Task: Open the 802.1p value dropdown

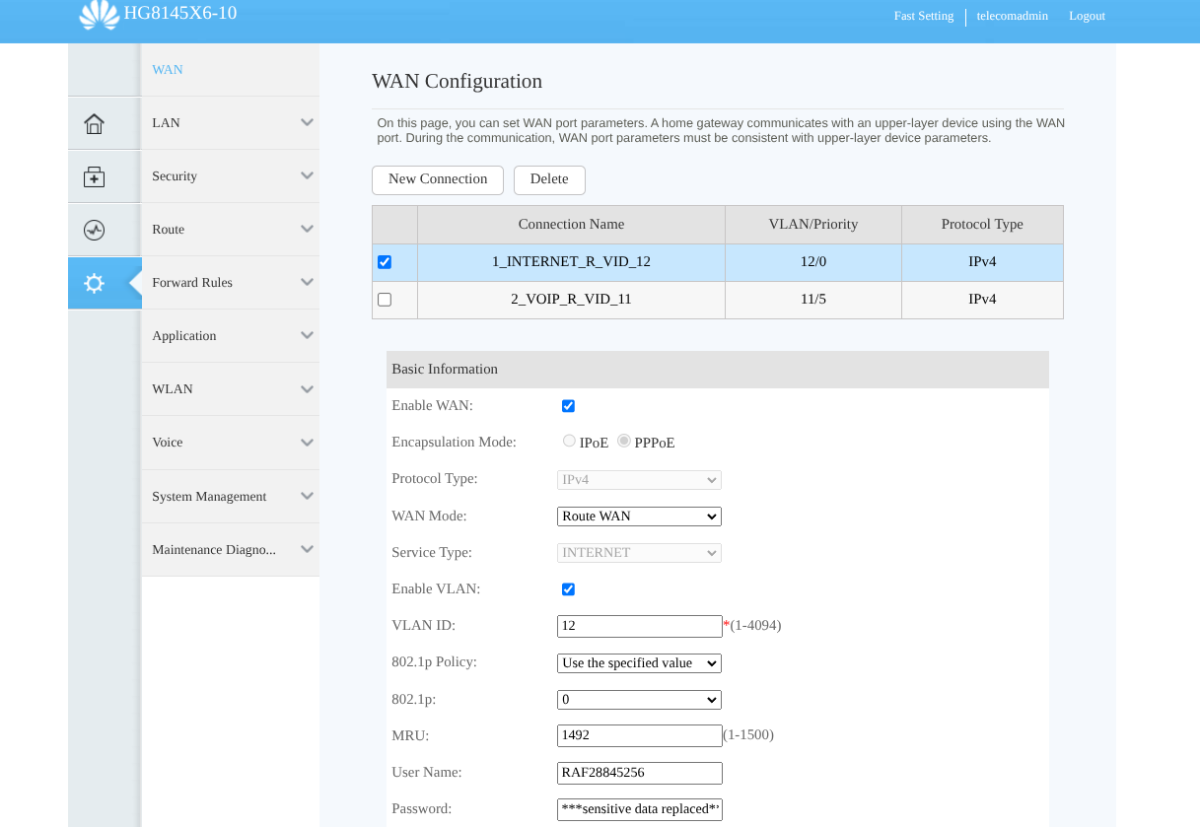Action: 639,700
